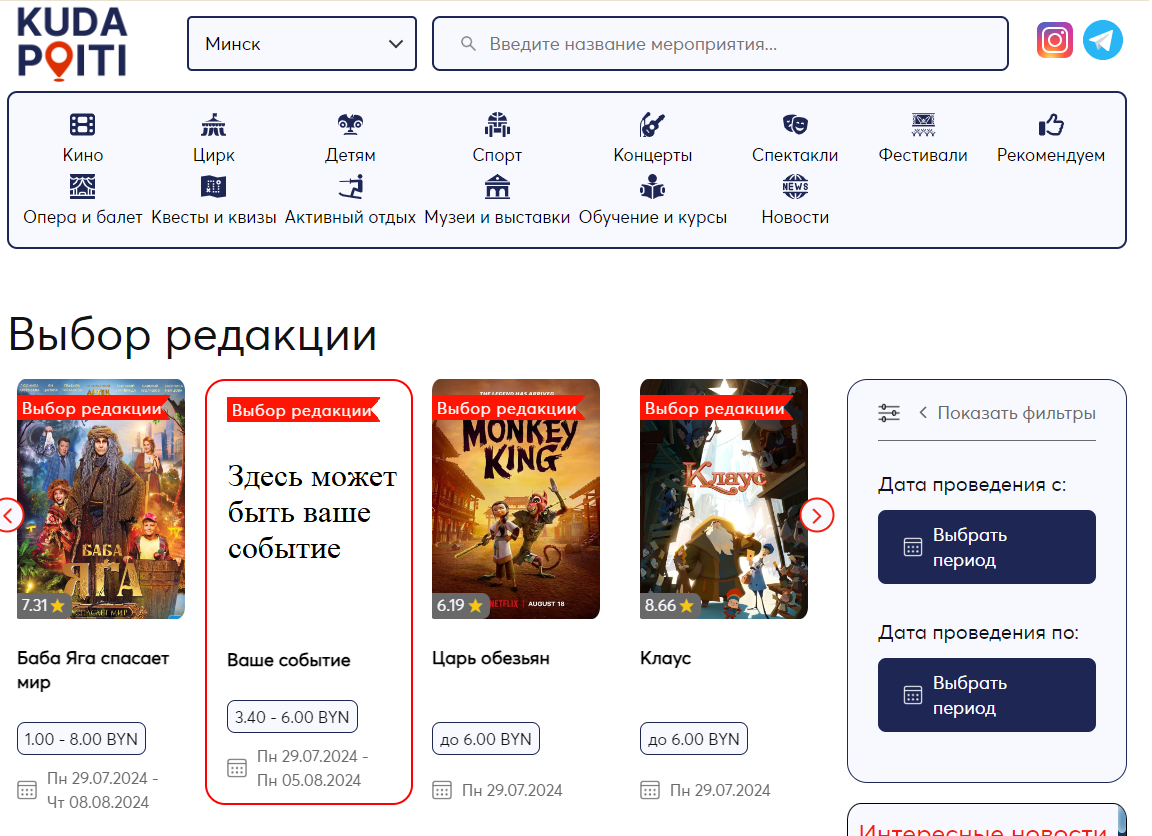Focus the event name search field
1152x836 pixels.
pos(720,44)
